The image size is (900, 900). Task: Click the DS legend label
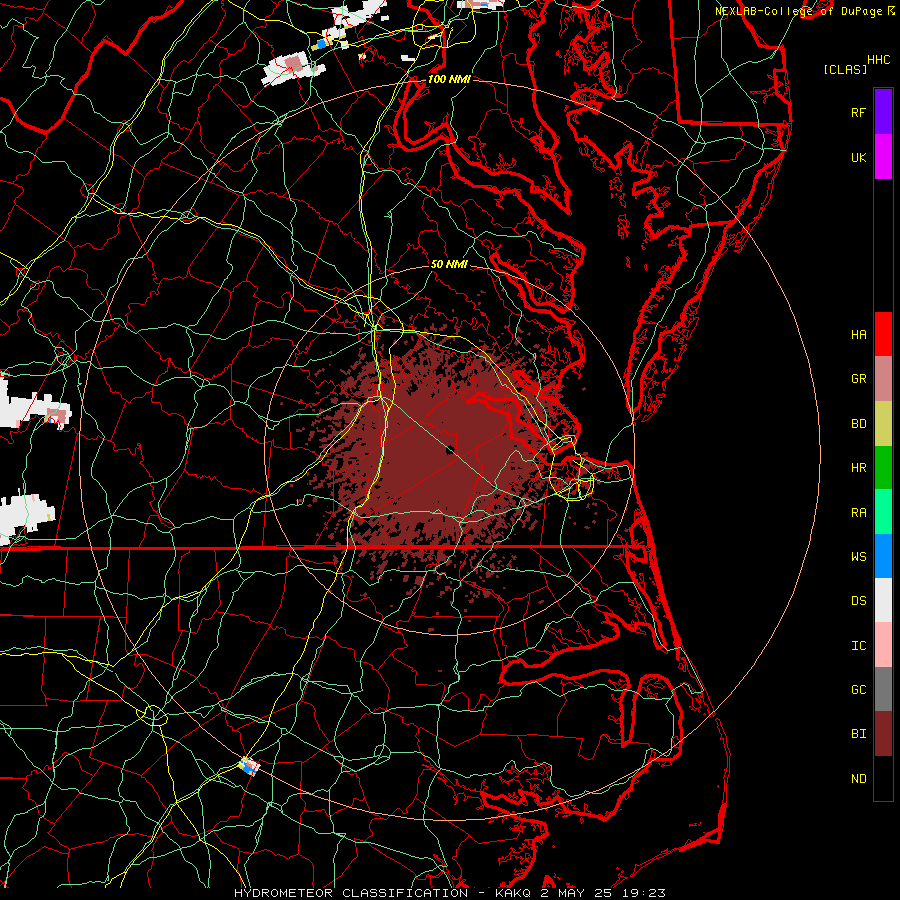pos(858,601)
